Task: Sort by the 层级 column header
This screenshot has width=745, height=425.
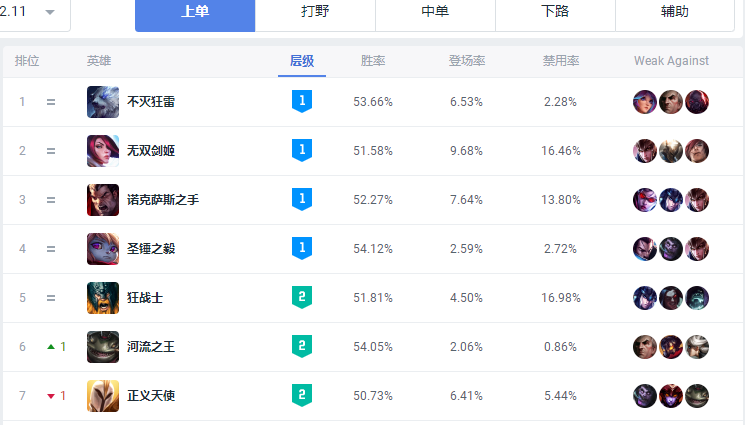Action: [x=301, y=61]
